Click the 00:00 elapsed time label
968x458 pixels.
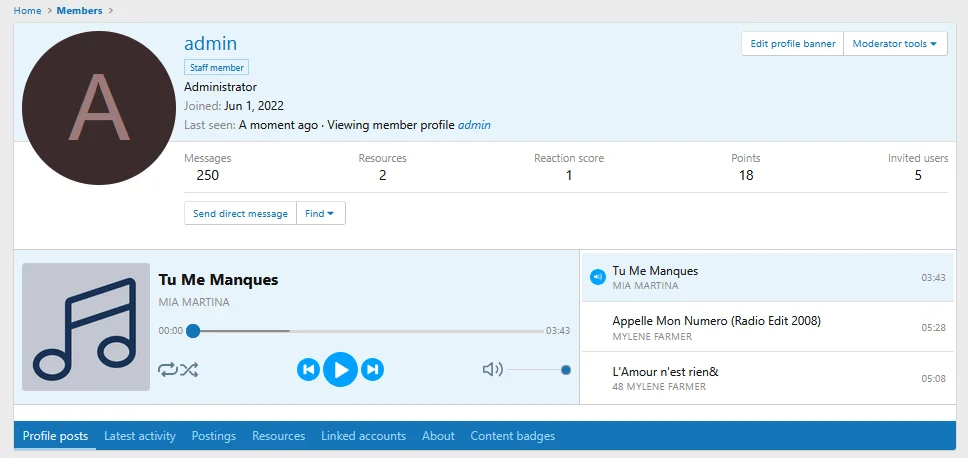(170, 331)
